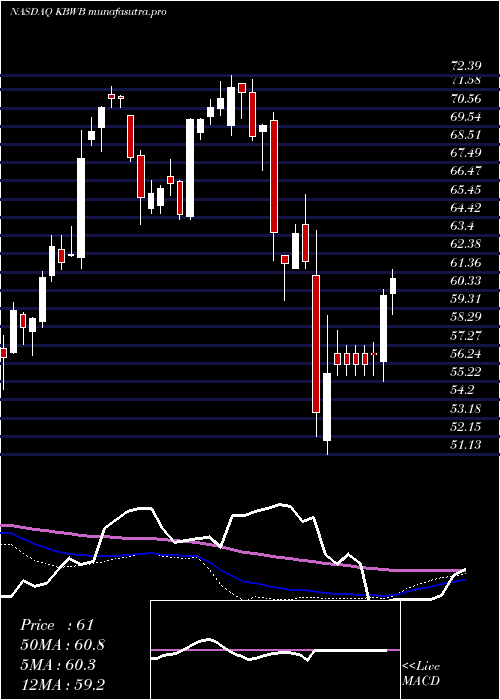Click the final white candle near 60.33
Image resolution: width=500 pixels, height=700 pixels.
coord(393,286)
